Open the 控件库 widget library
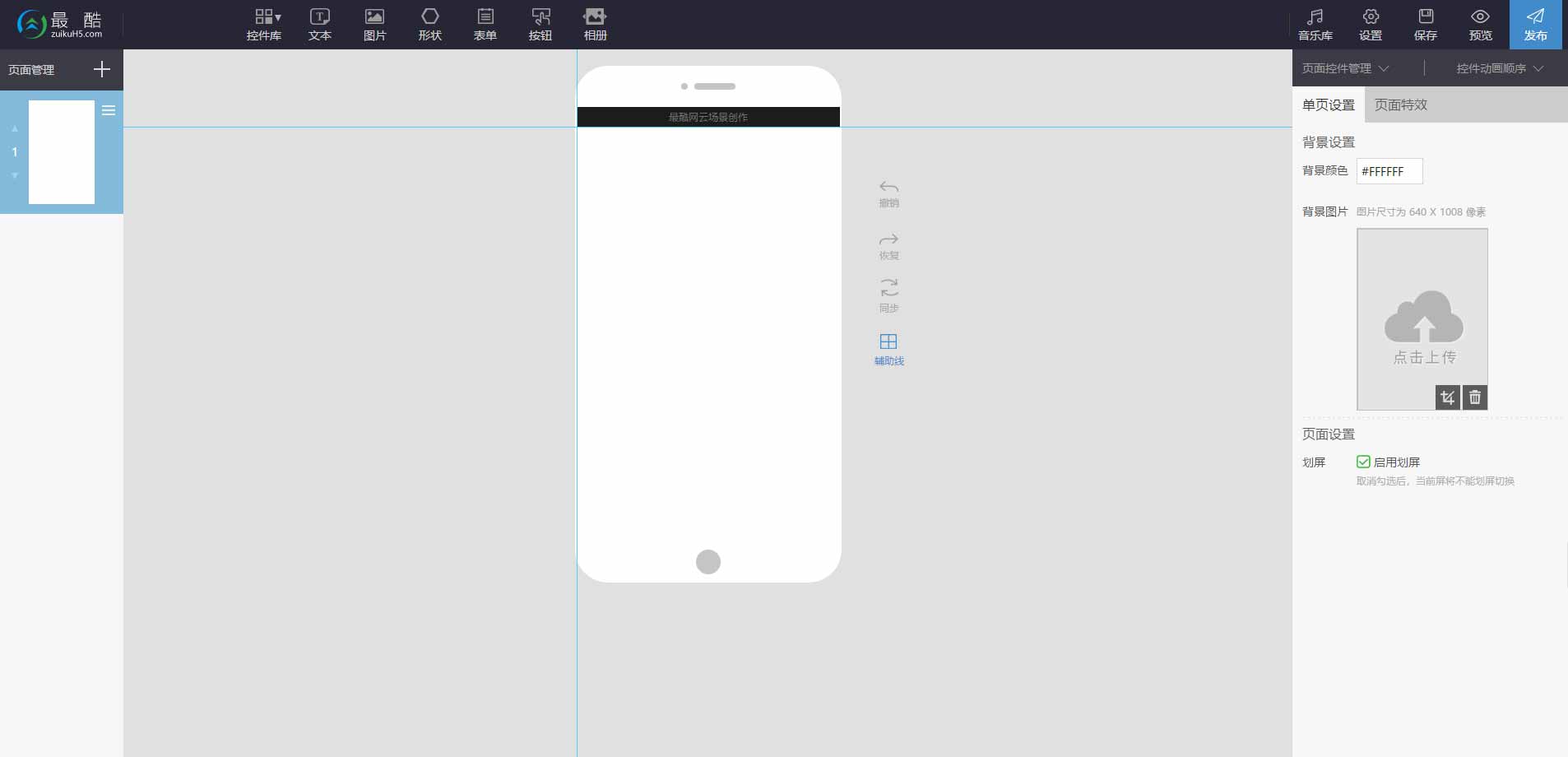 click(x=264, y=25)
